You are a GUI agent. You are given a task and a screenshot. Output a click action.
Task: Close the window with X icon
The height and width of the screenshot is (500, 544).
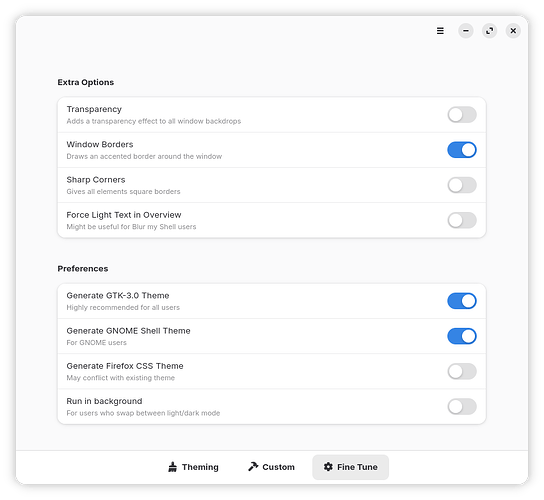513,31
